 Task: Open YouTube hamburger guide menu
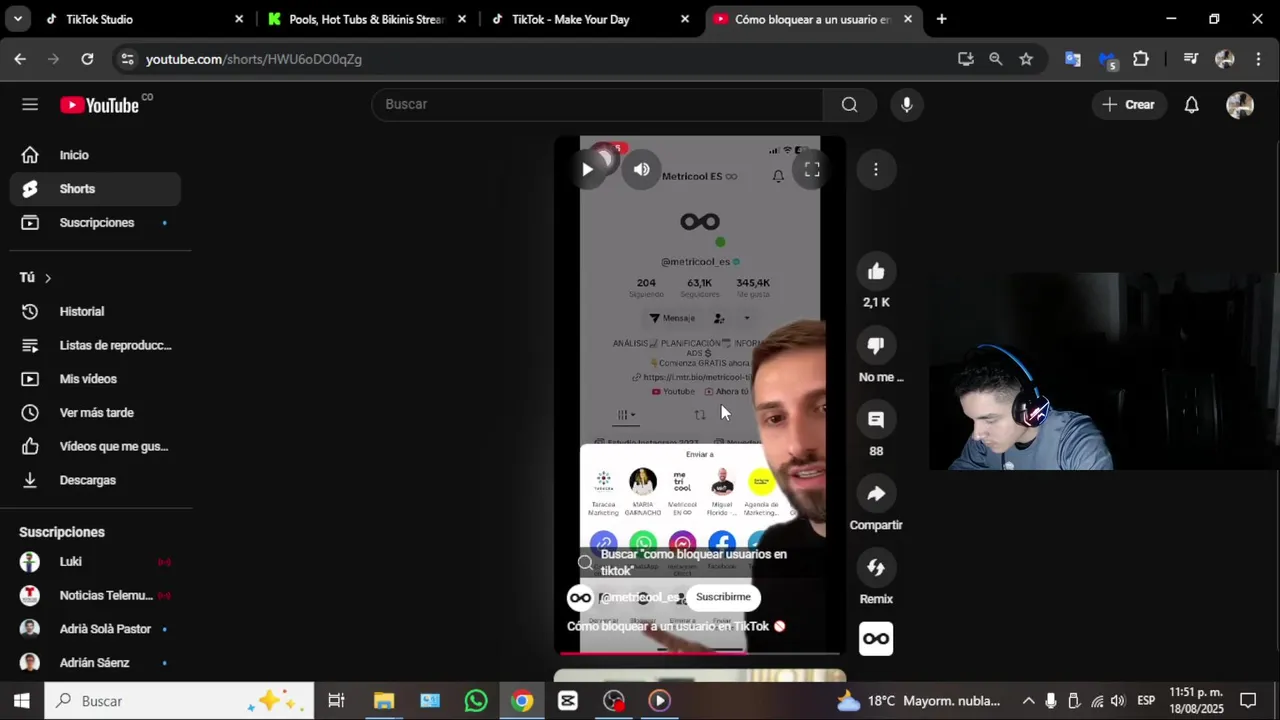[x=30, y=104]
